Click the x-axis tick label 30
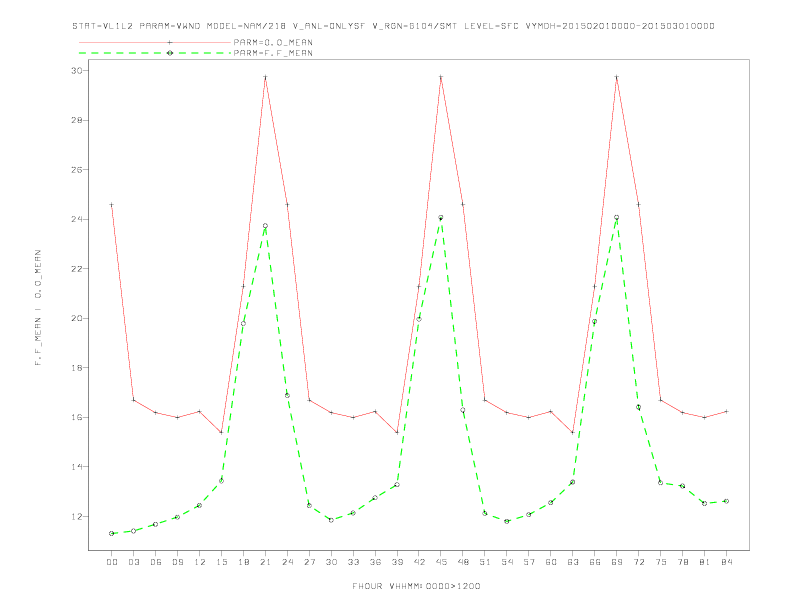This screenshot has width=792, height=612. click(331, 562)
